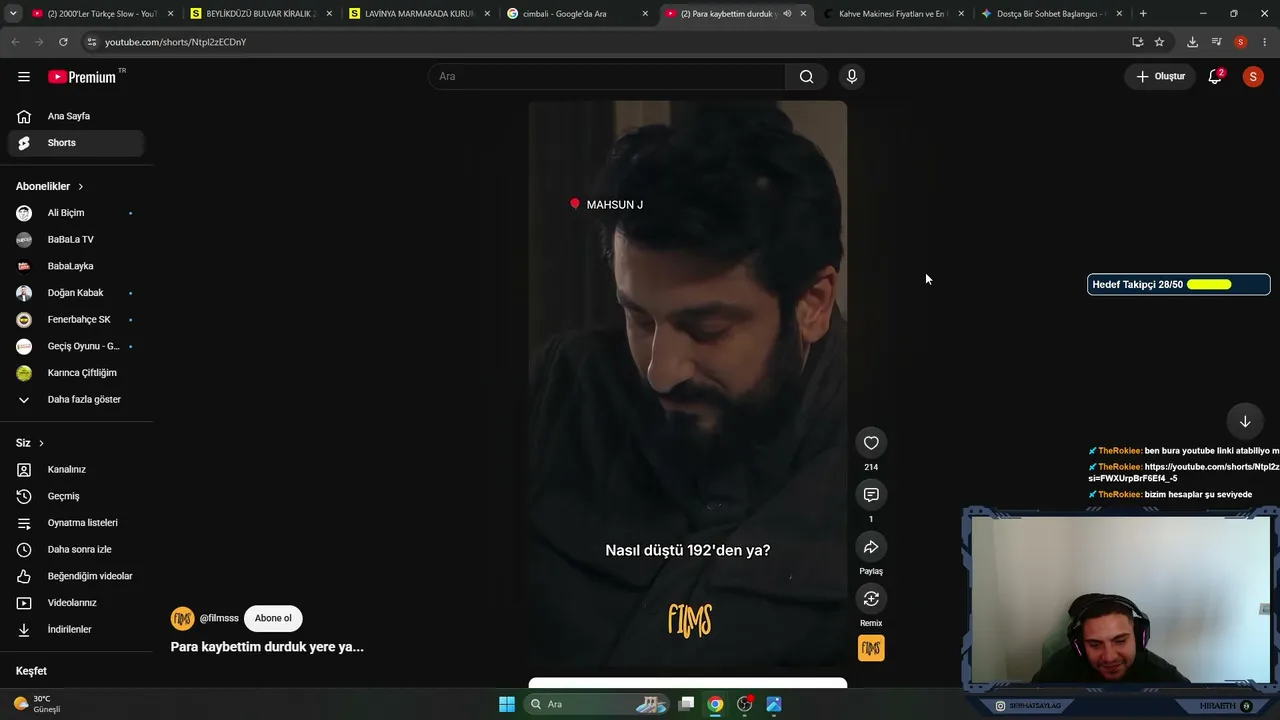The width and height of the screenshot is (1280, 720).
Task: Expand the Siz section
Action: (x=30, y=443)
